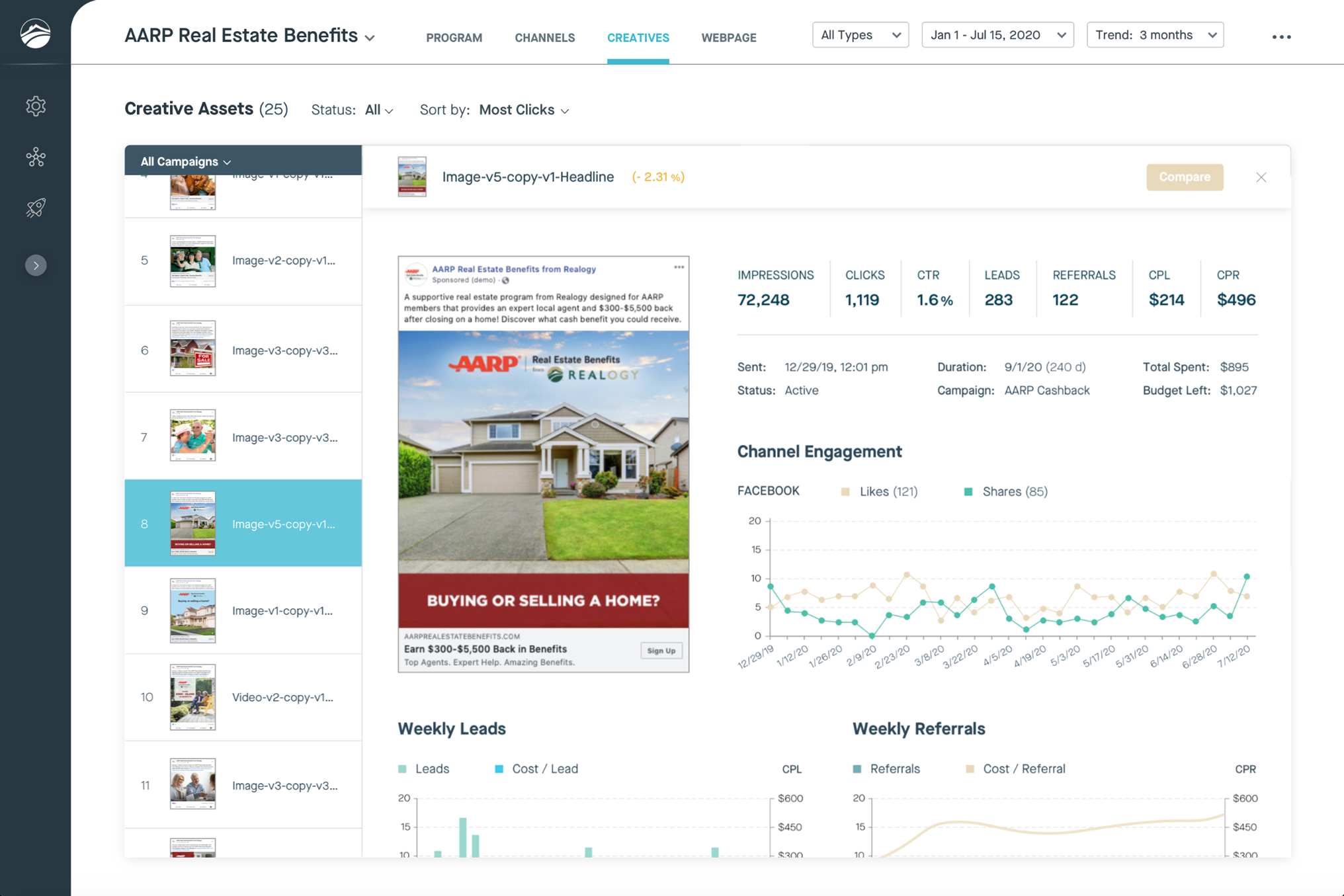Switch to the Channels tab
Image resolution: width=1344 pixels, height=896 pixels.
click(x=544, y=38)
